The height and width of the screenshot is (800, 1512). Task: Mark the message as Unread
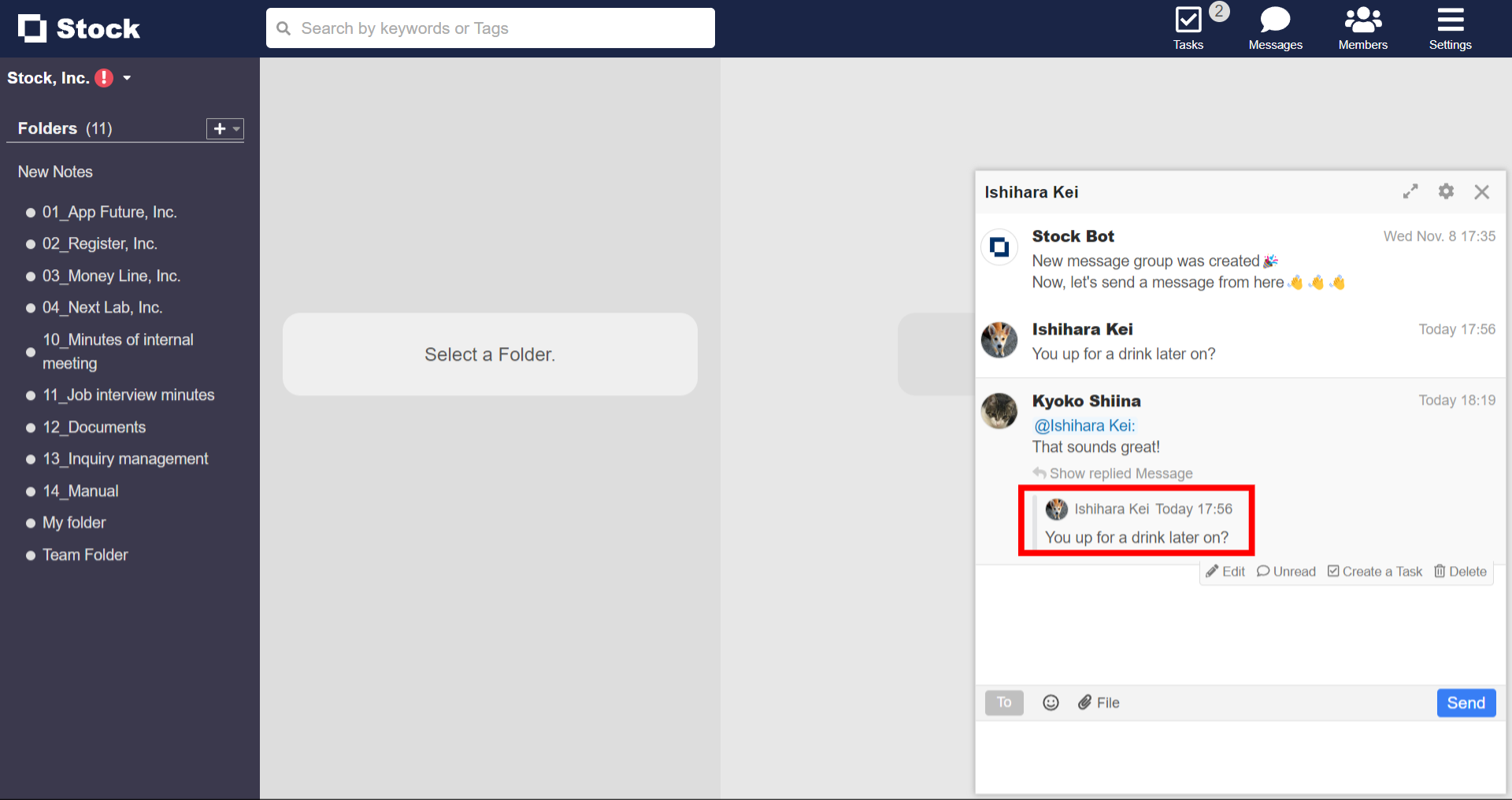tap(1285, 571)
